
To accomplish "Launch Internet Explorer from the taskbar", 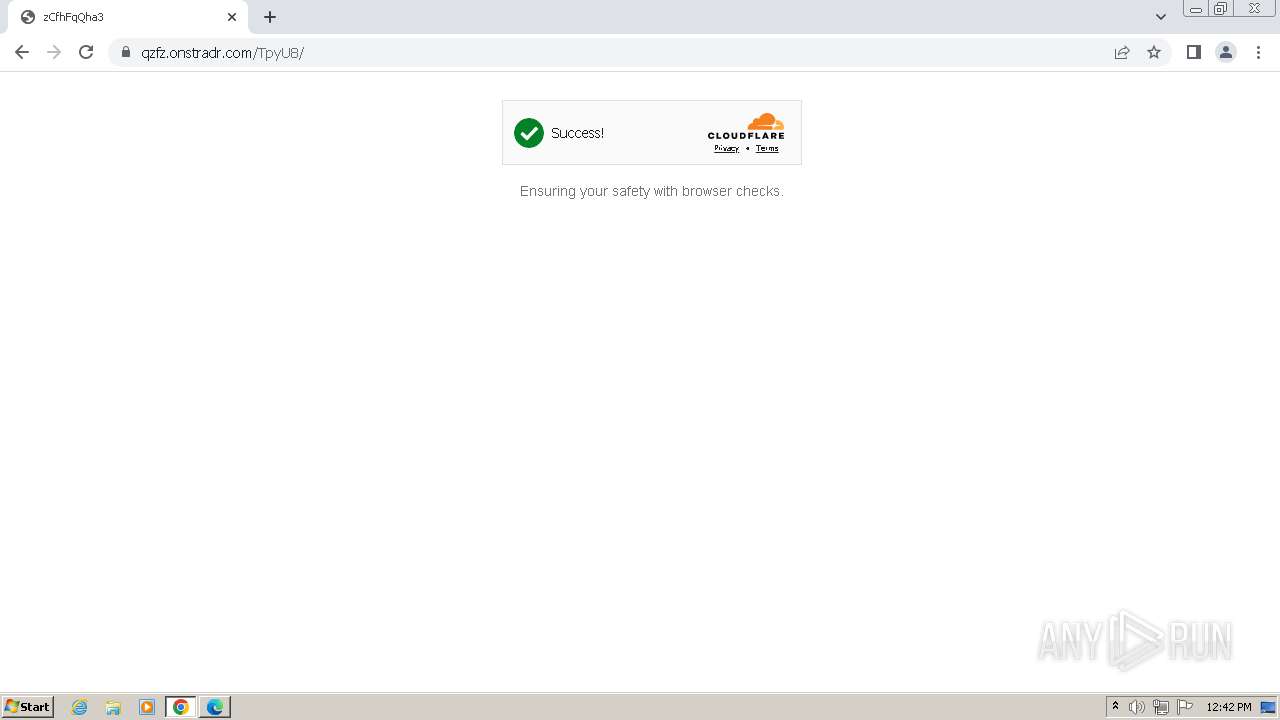I will tap(80, 707).
